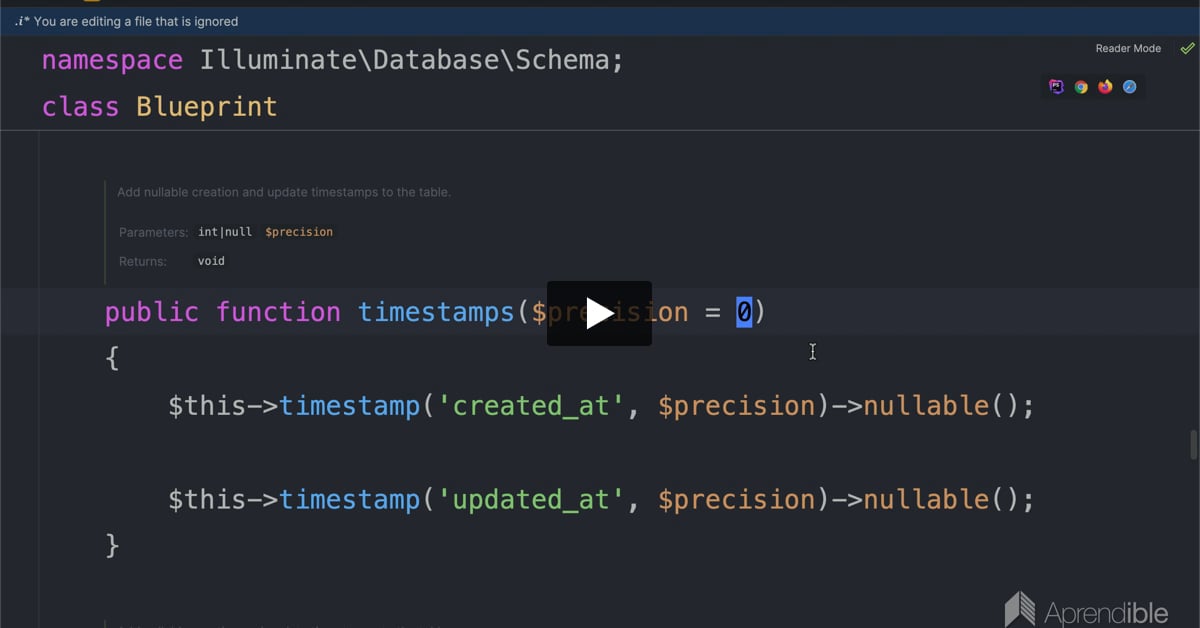Click the nullable() call on the created_at line

(x=941, y=406)
